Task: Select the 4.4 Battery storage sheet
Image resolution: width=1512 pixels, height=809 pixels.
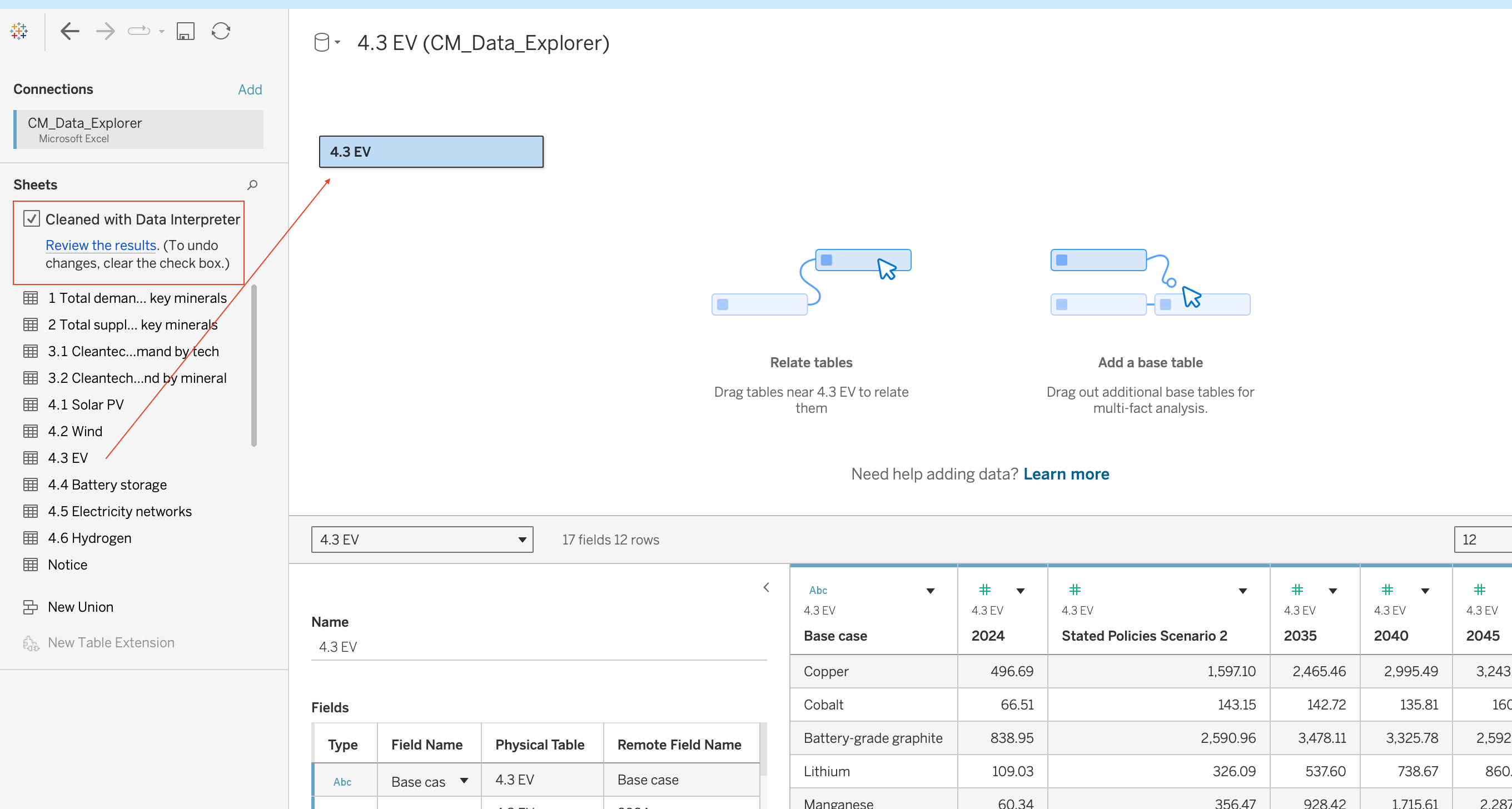Action: [x=107, y=485]
